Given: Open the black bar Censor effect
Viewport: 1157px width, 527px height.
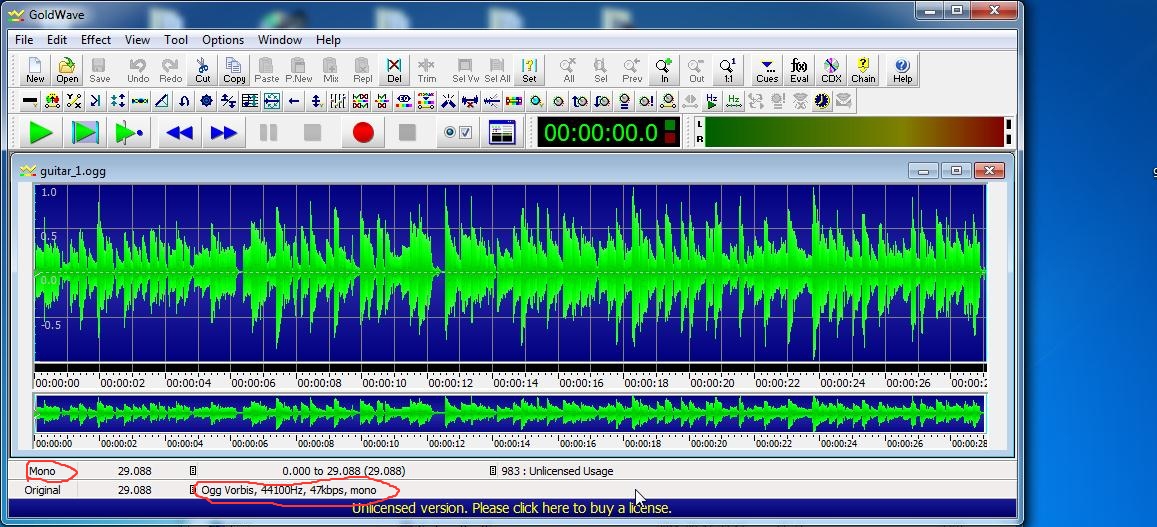Looking at the screenshot, I should [x=30, y=101].
